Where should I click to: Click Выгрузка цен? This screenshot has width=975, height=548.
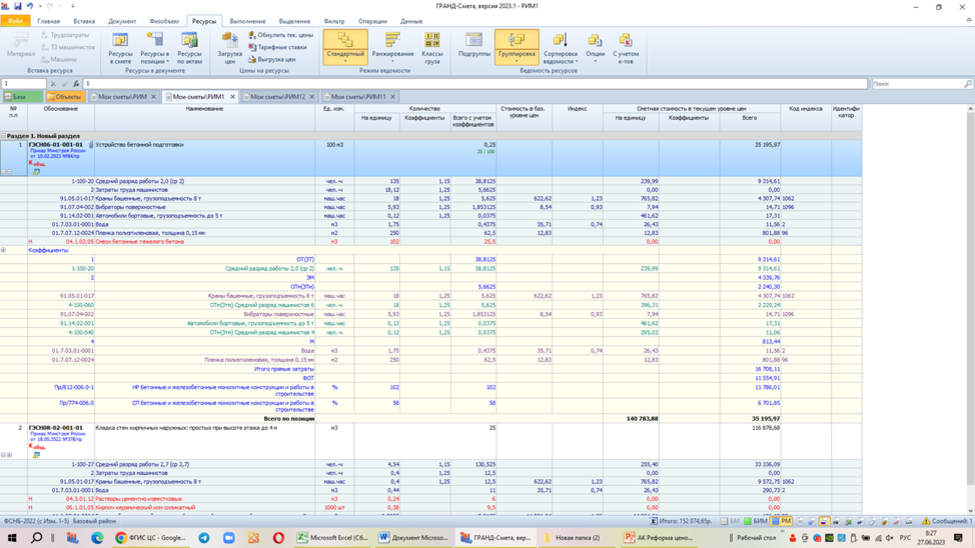(x=272, y=59)
